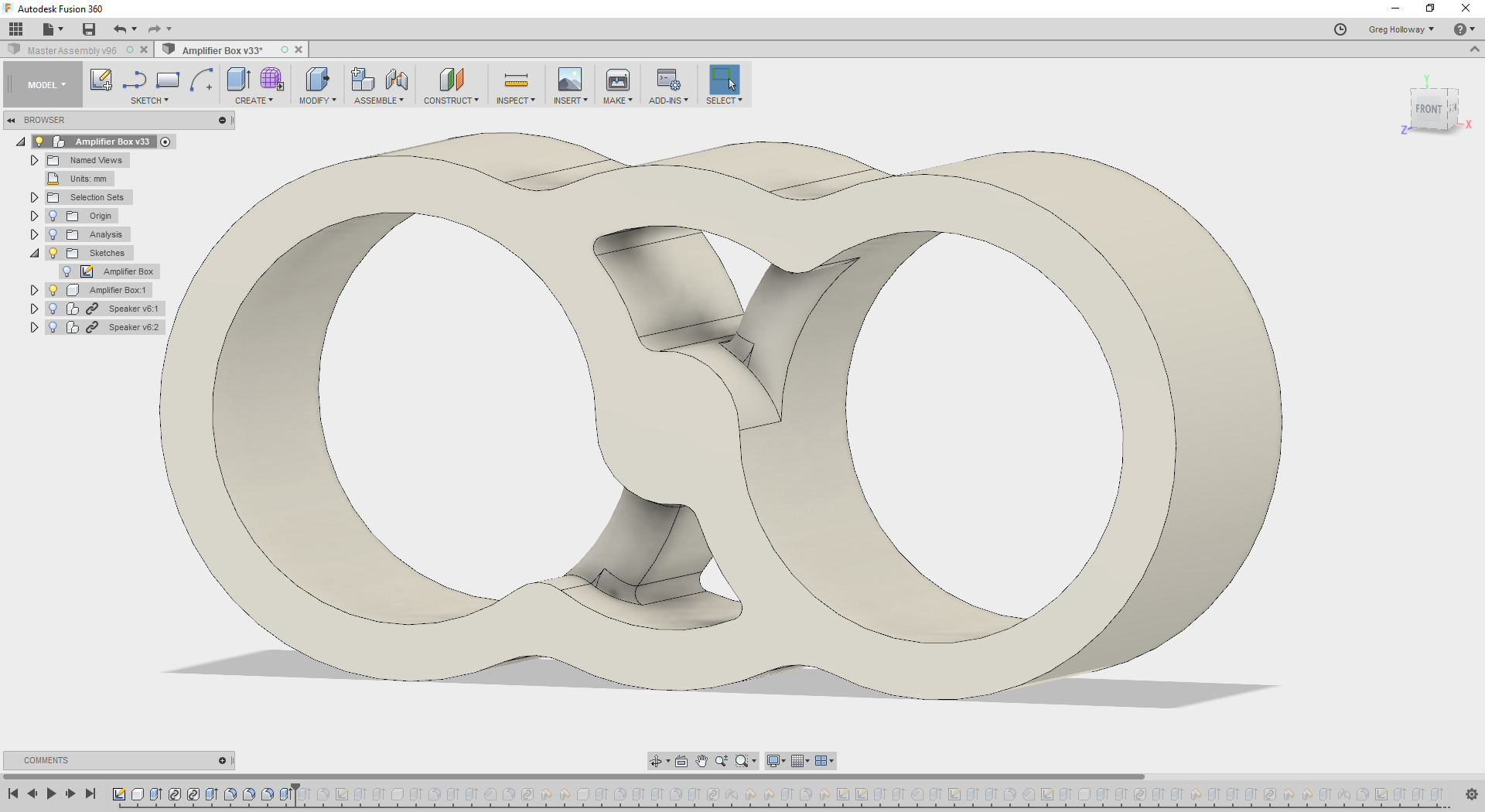The image size is (1485, 812).
Task: Click the Orbit tool in navigation bar
Action: pos(657,761)
